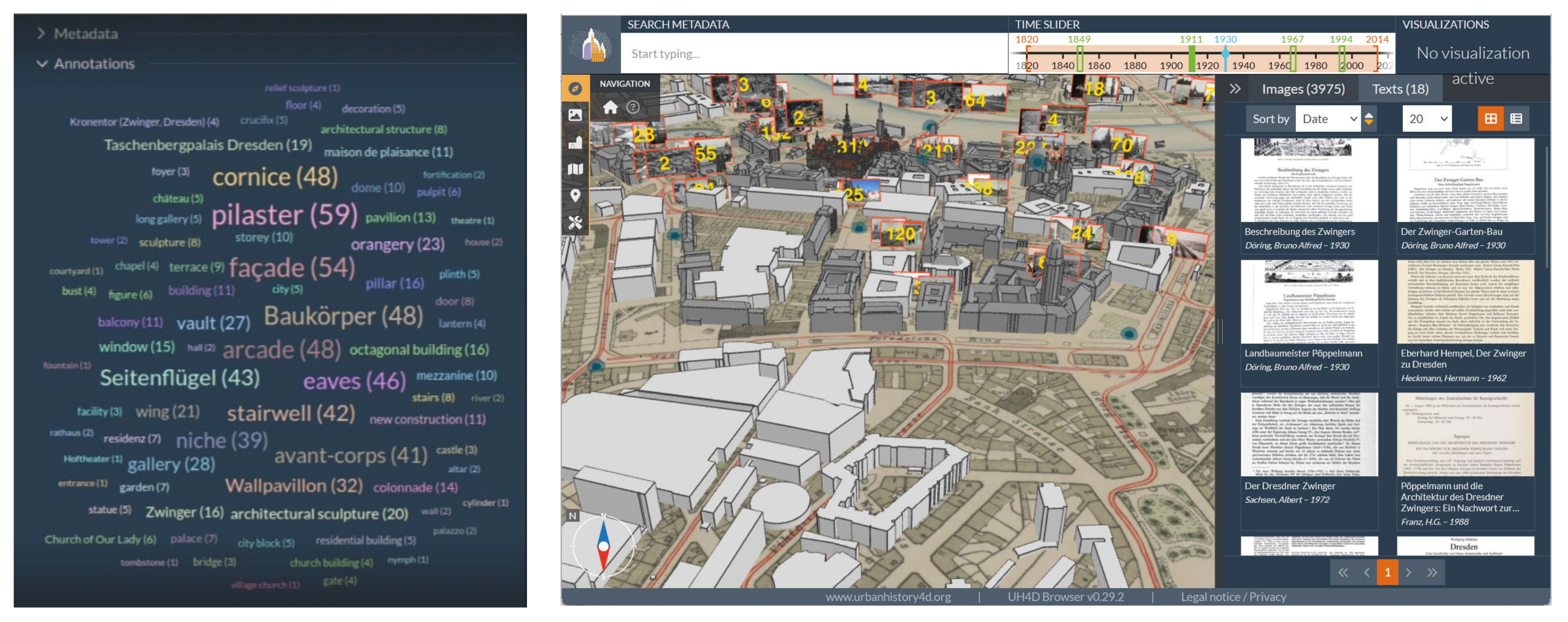Click the home view reset icon
The width and height of the screenshot is (1568, 622).
(610, 108)
